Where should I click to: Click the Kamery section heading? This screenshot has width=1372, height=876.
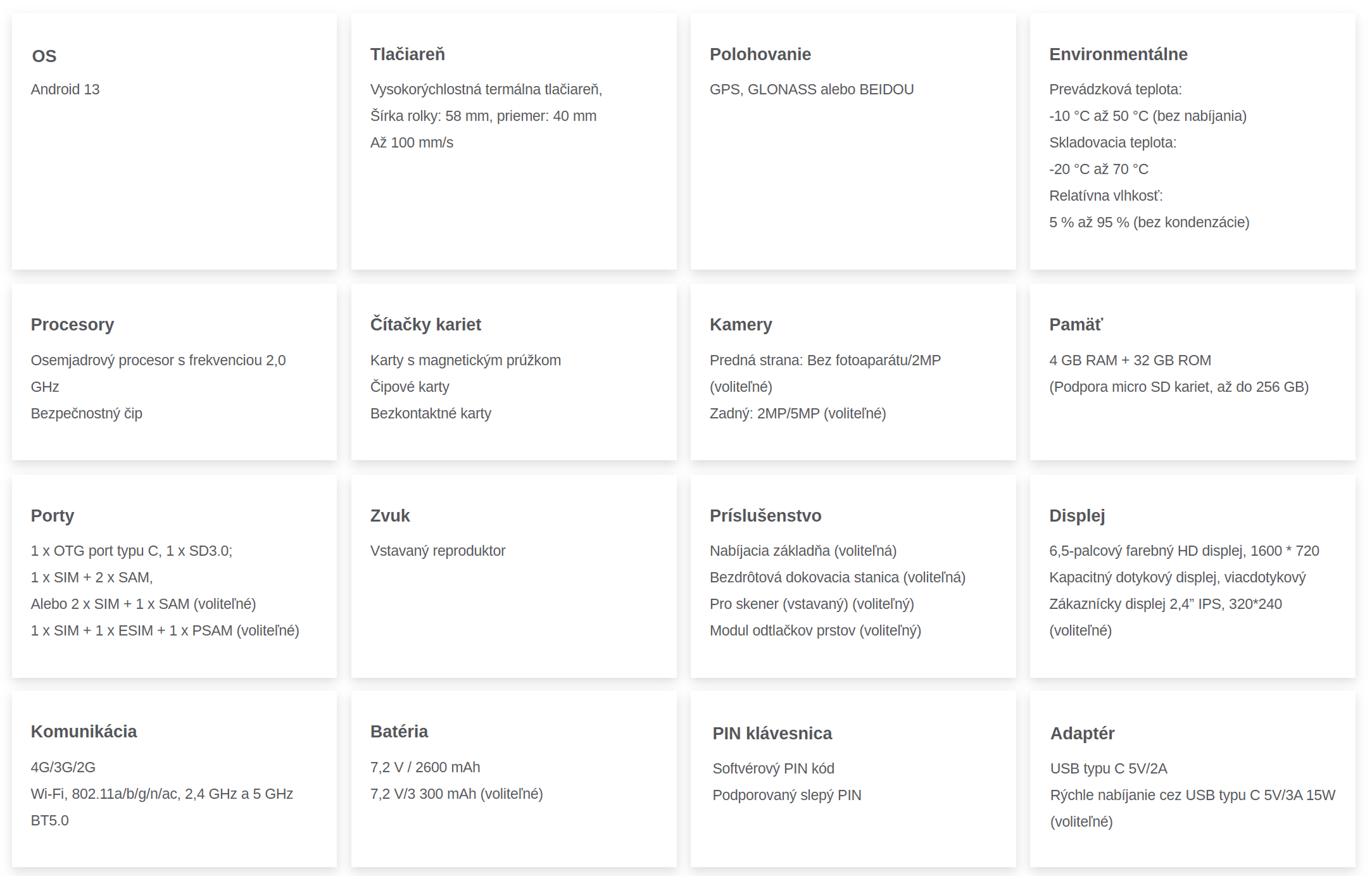pos(741,325)
